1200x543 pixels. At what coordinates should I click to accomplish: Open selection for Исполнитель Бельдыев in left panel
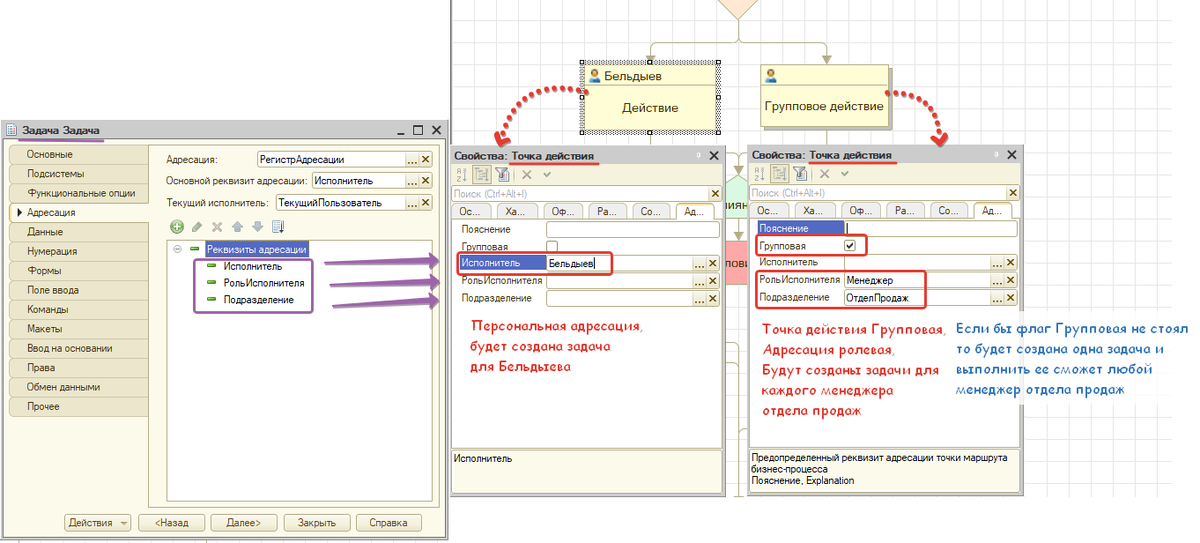coord(700,263)
